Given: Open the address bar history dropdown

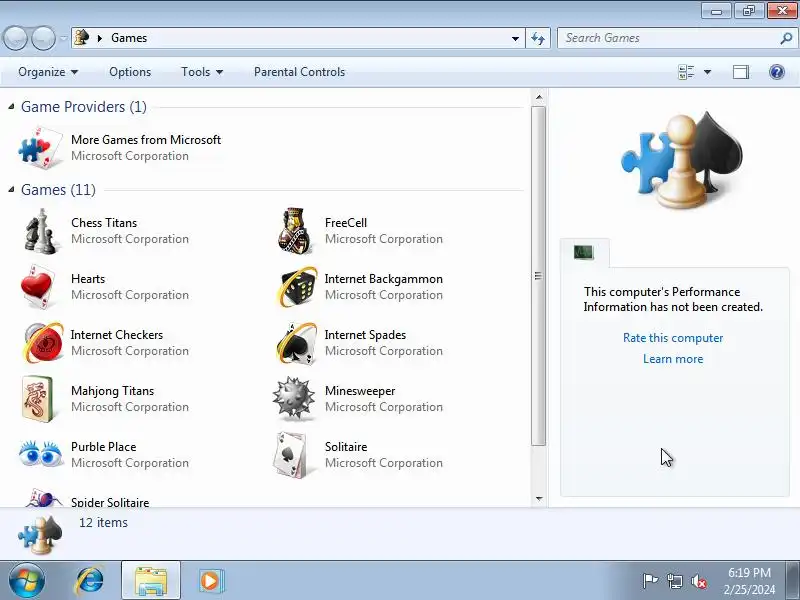Looking at the screenshot, I should tap(515, 38).
